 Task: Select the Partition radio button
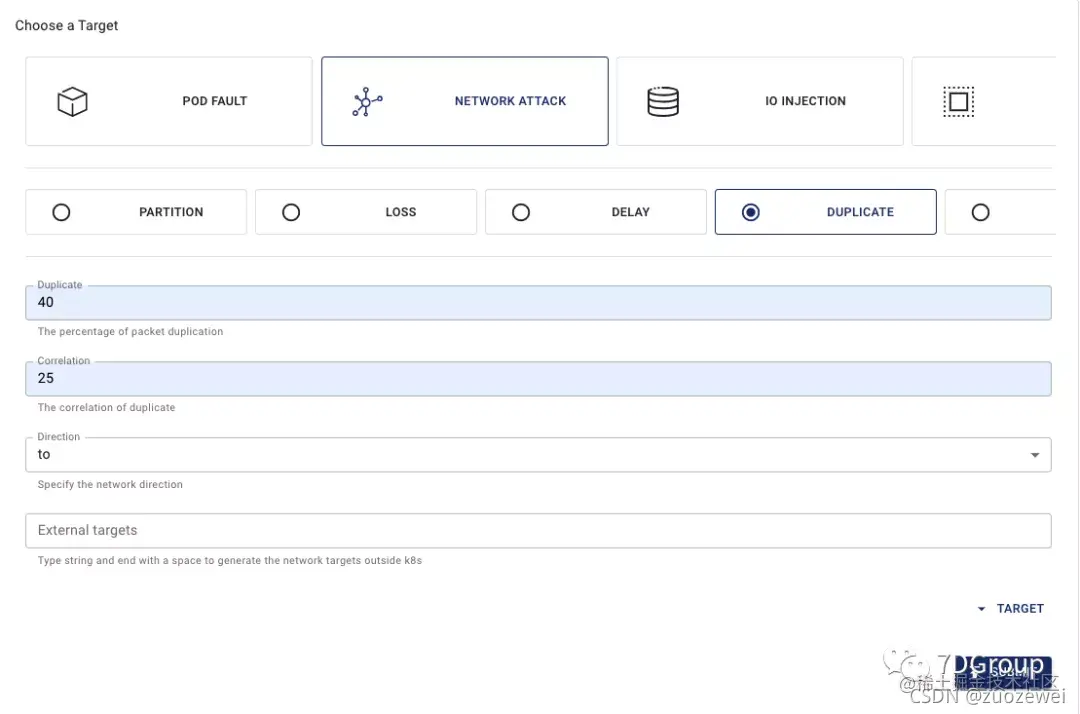coord(61,212)
